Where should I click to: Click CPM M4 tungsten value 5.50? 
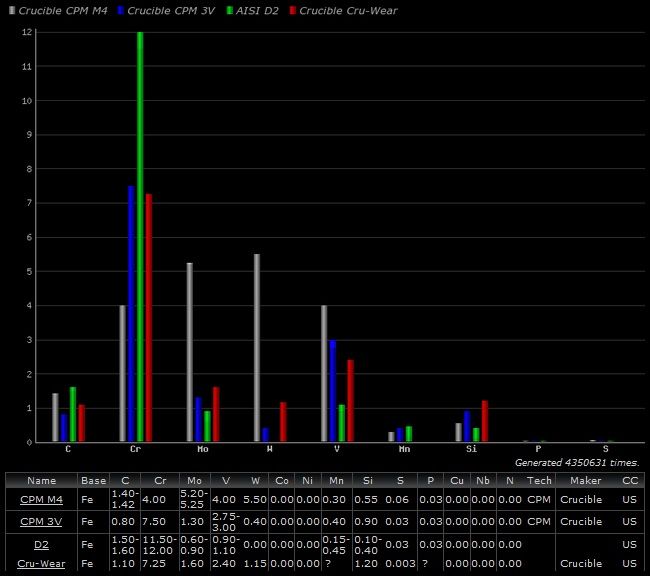(255, 499)
